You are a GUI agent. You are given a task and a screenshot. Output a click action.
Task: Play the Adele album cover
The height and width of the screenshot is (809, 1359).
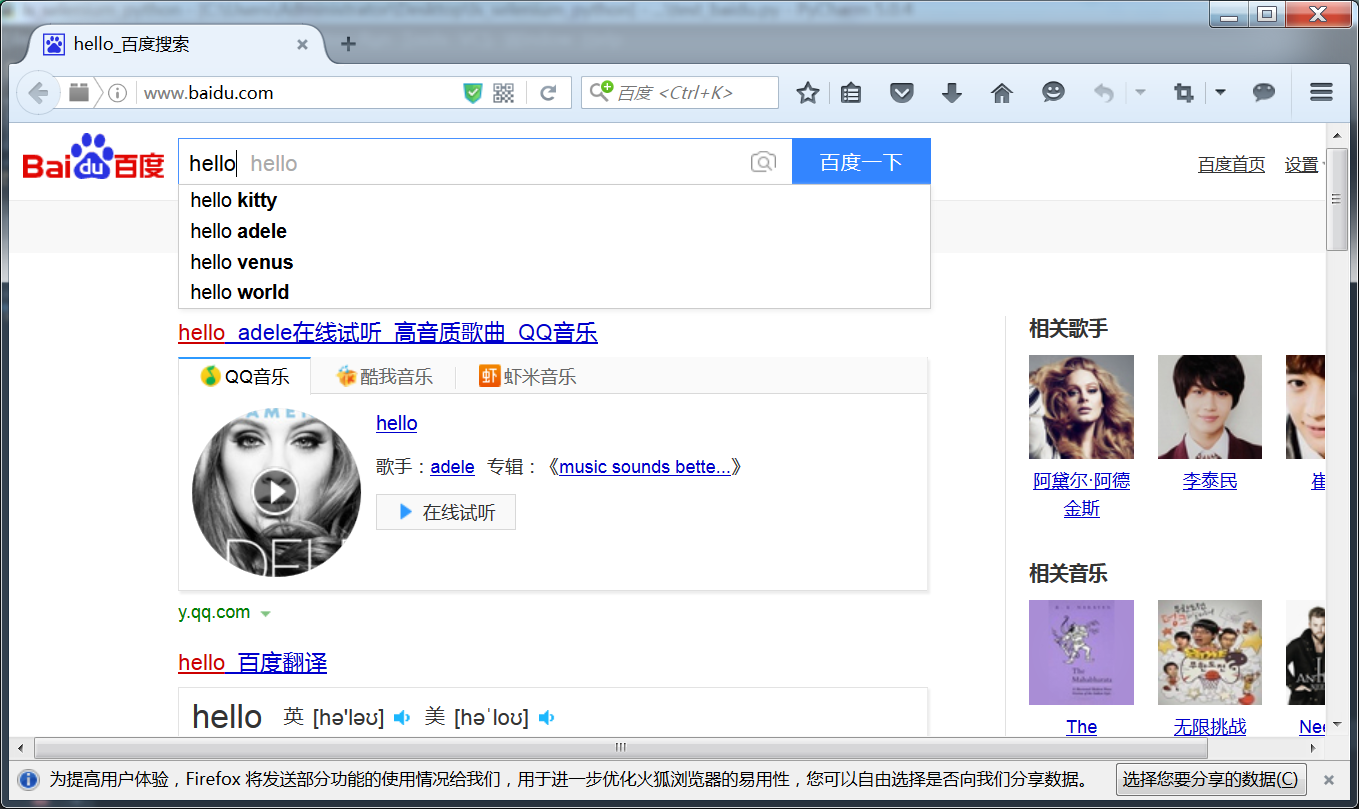(275, 491)
